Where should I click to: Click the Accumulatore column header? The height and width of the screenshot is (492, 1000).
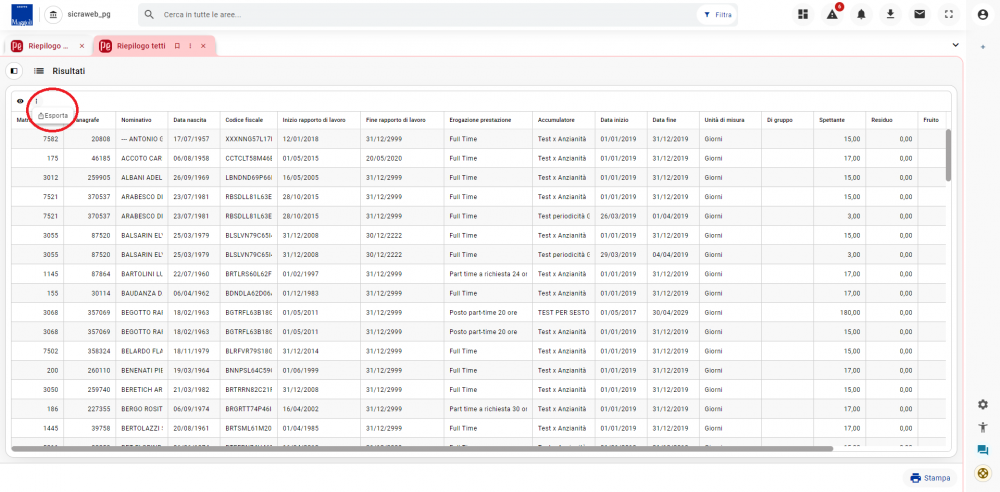(x=563, y=120)
